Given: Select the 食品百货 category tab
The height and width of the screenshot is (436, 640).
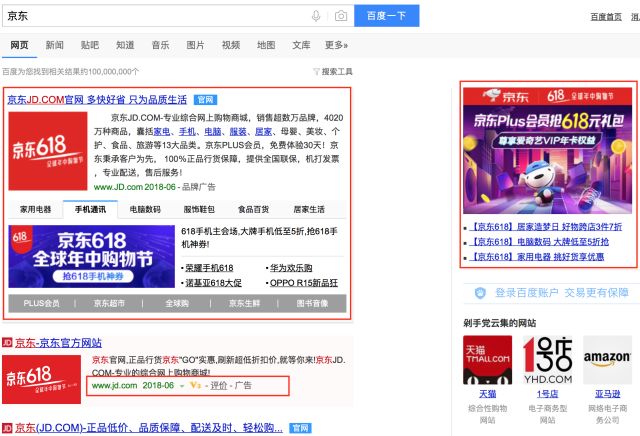Looking at the screenshot, I should [253, 209].
